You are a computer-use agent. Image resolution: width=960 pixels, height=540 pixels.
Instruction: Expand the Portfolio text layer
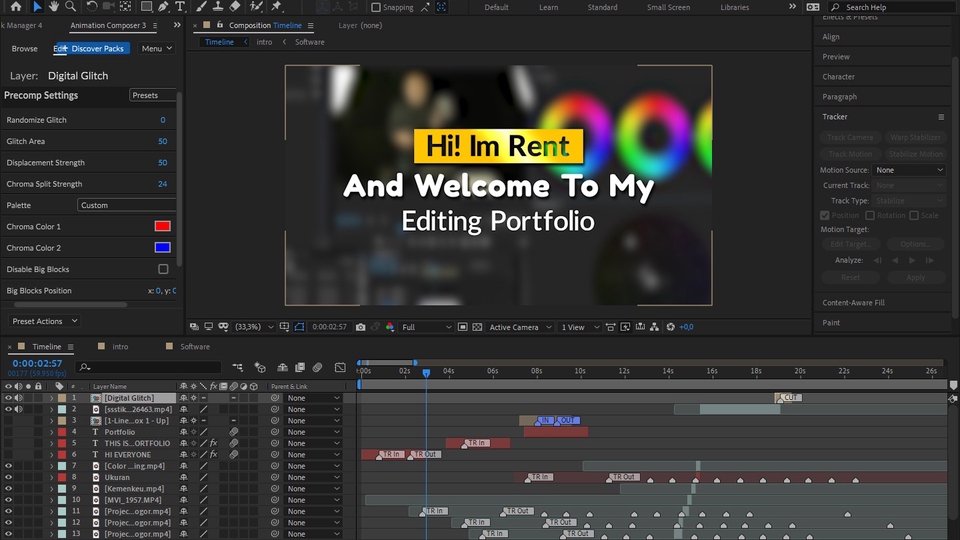coord(51,432)
